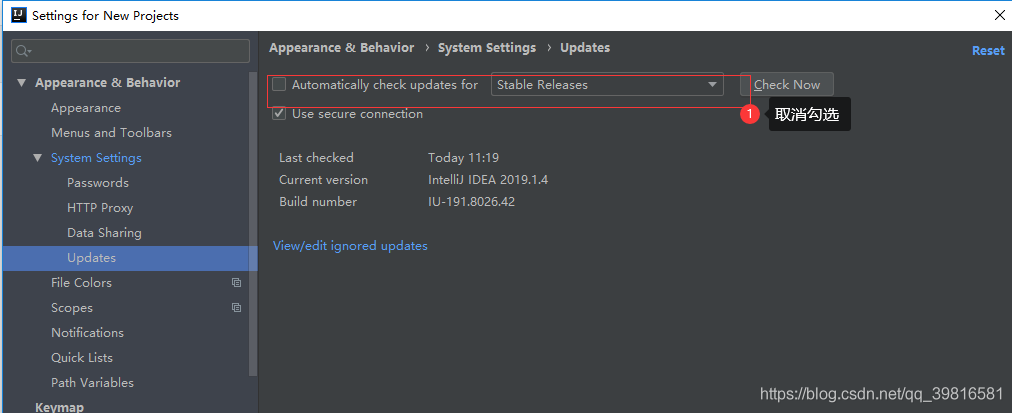Open the HTTP Proxy settings page
Viewport: 1012px width, 413px height.
[100, 208]
